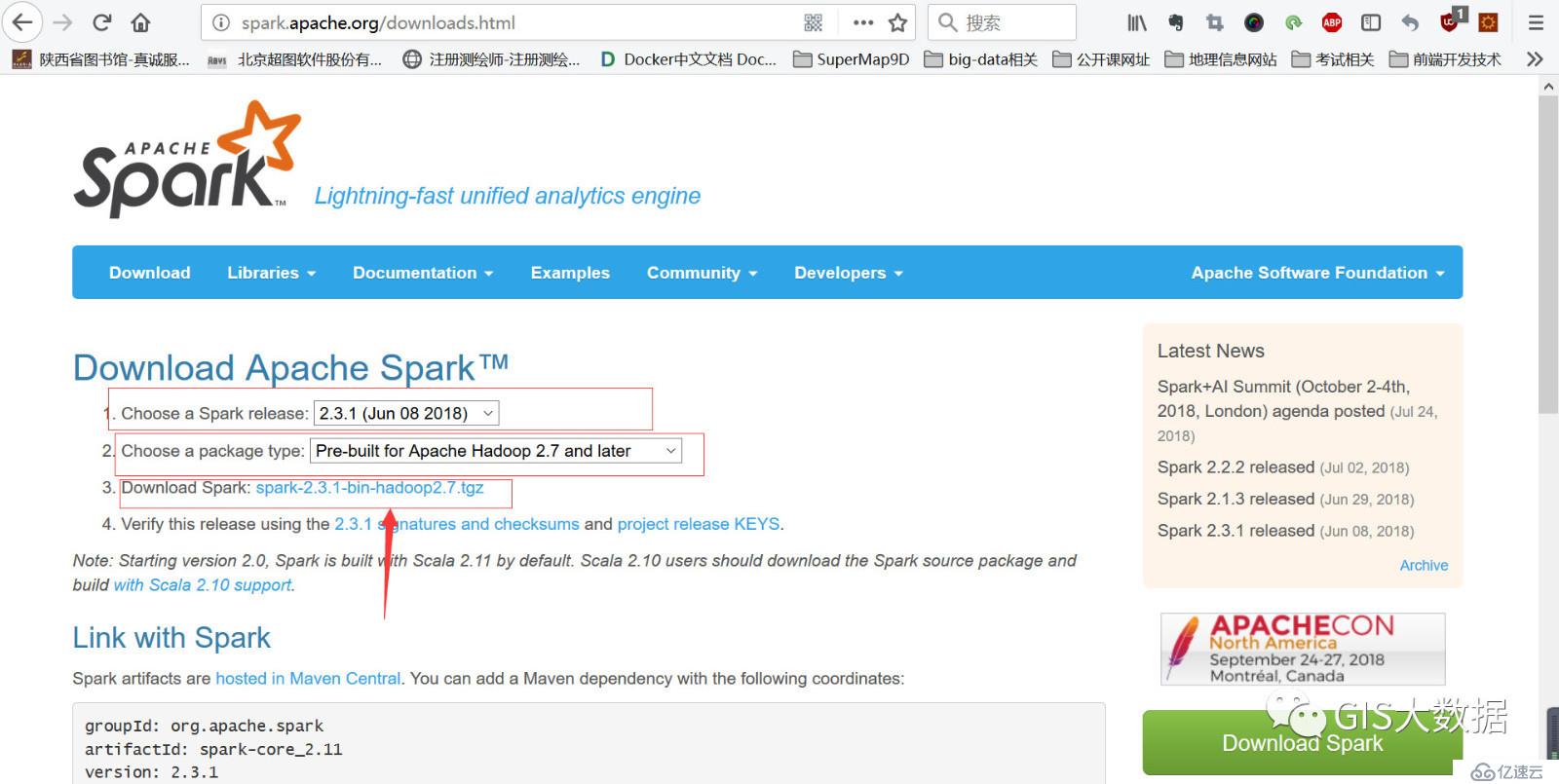Open the Evernote clipper extension
Image resolution: width=1559 pixels, height=784 pixels.
pyautogui.click(x=1175, y=22)
